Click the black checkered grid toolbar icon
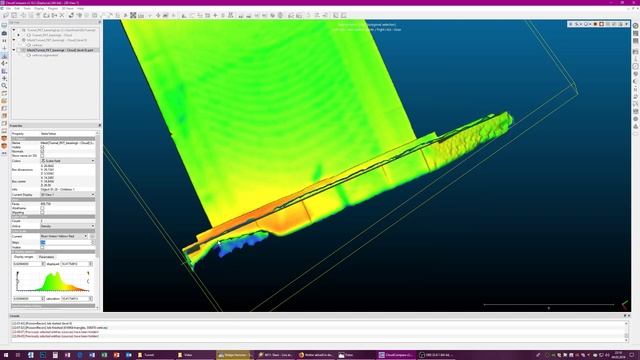Screen dimensions: 640x360 (133, 15)
